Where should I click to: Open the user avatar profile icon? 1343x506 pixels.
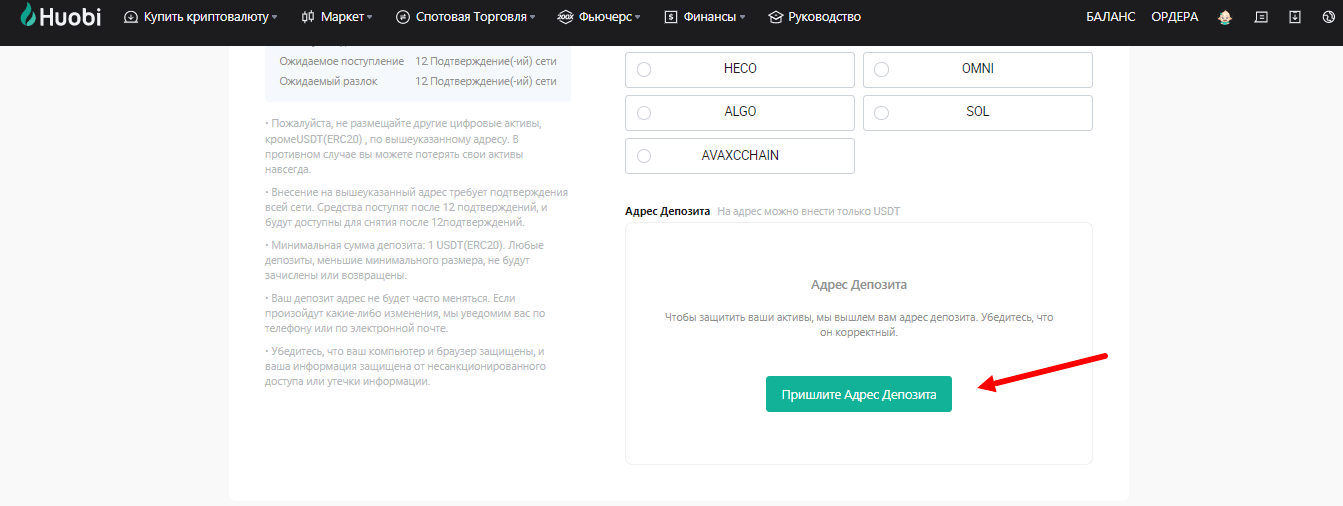pyautogui.click(x=1225, y=17)
